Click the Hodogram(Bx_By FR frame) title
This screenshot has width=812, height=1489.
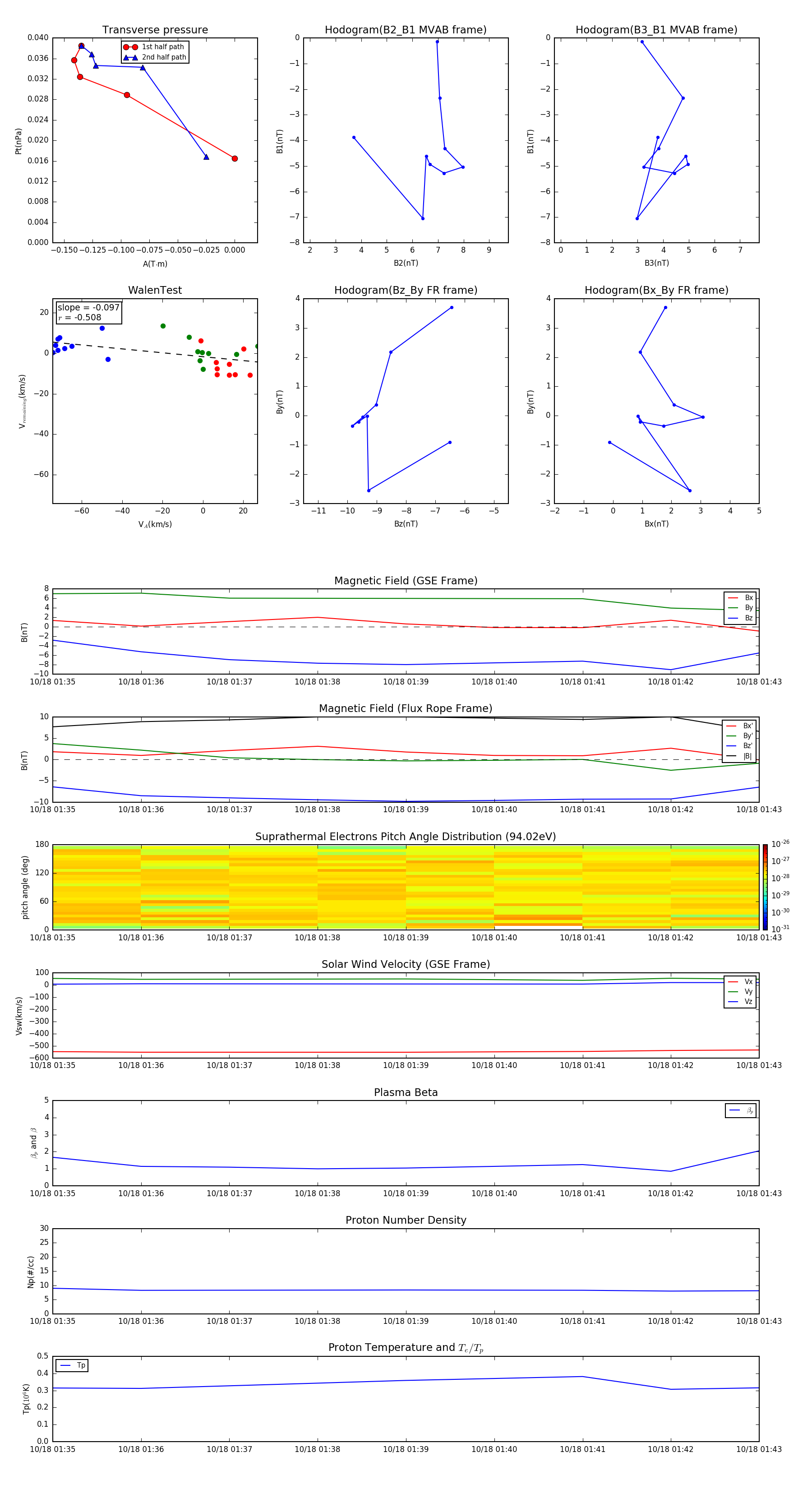pos(656,290)
